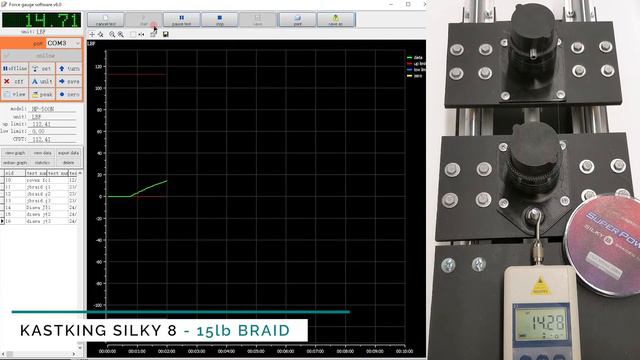Click the yellow zero legend swatch
The width and height of the screenshot is (640, 360).
click(x=409, y=76)
